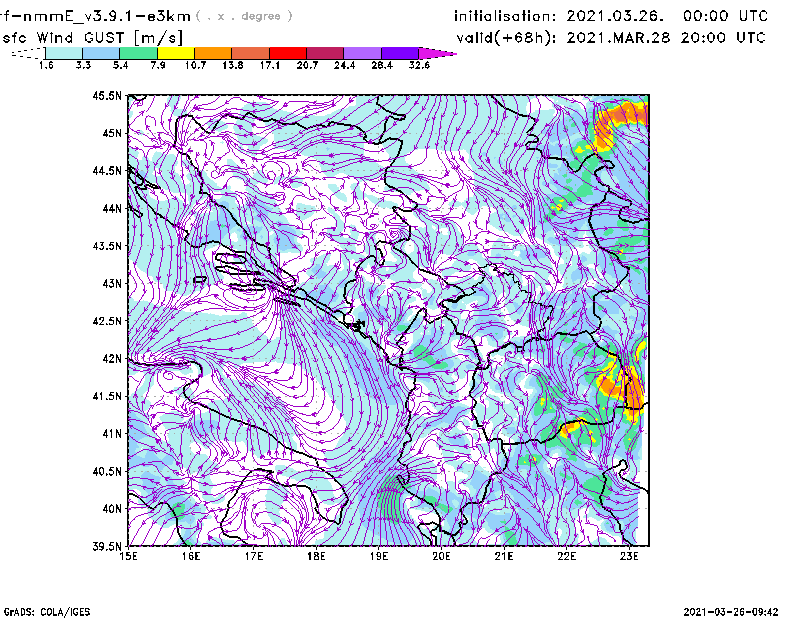Click the 19E longitude label
This screenshot has width=800, height=618.
pos(379,556)
